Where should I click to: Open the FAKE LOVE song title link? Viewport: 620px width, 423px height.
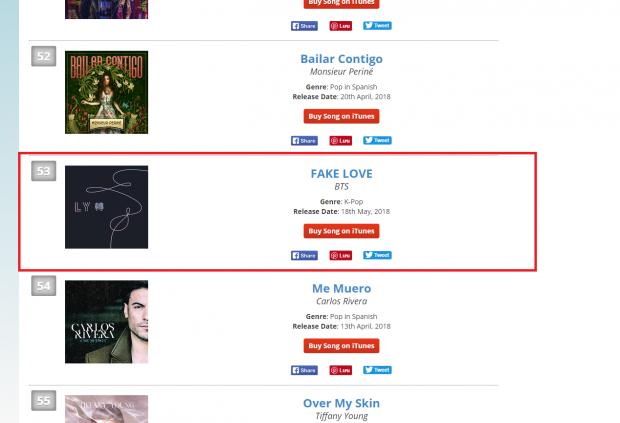[x=341, y=174]
